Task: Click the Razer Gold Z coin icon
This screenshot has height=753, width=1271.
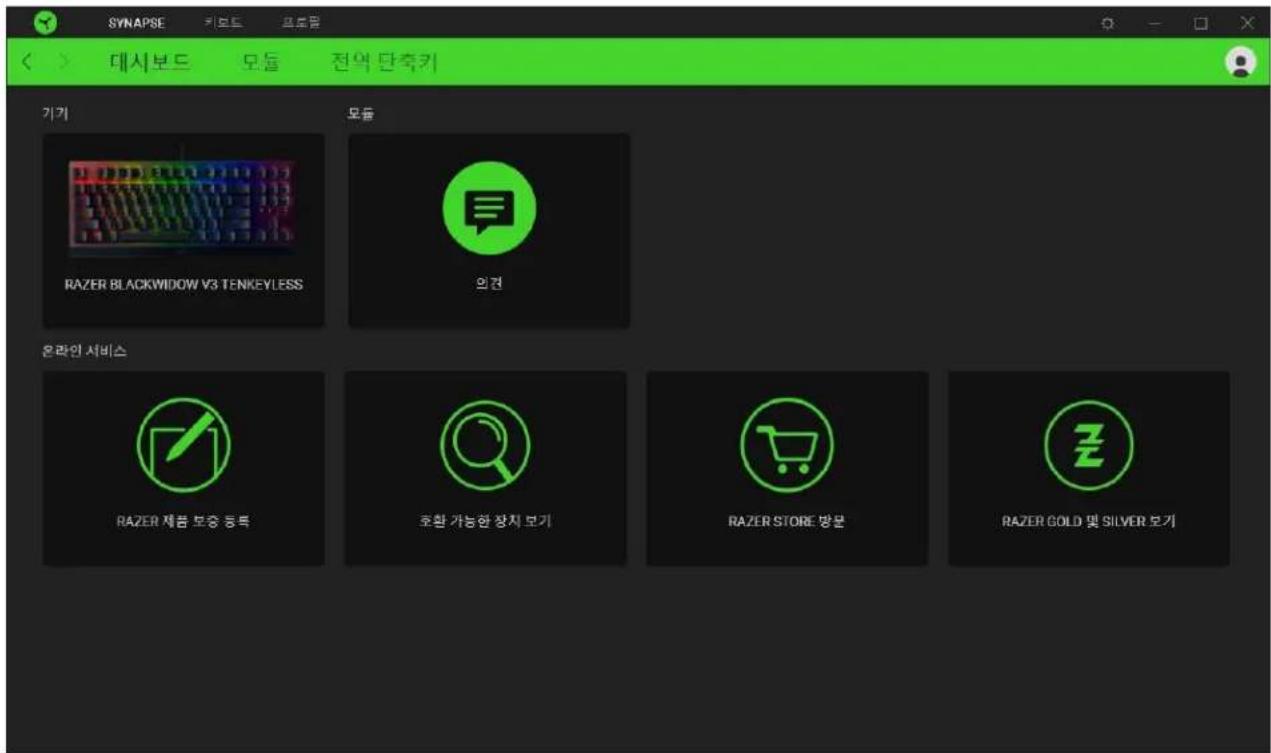Action: 1089,443
